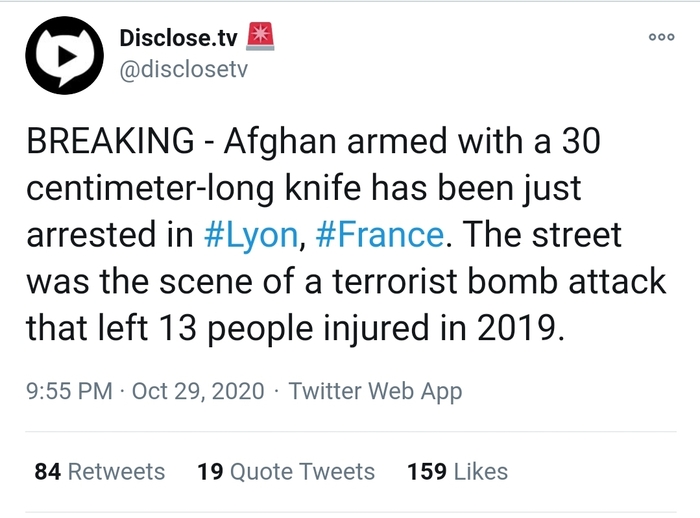View the 84 Retweets list
Image resolution: width=700 pixels, height=518 pixels.
(x=99, y=471)
